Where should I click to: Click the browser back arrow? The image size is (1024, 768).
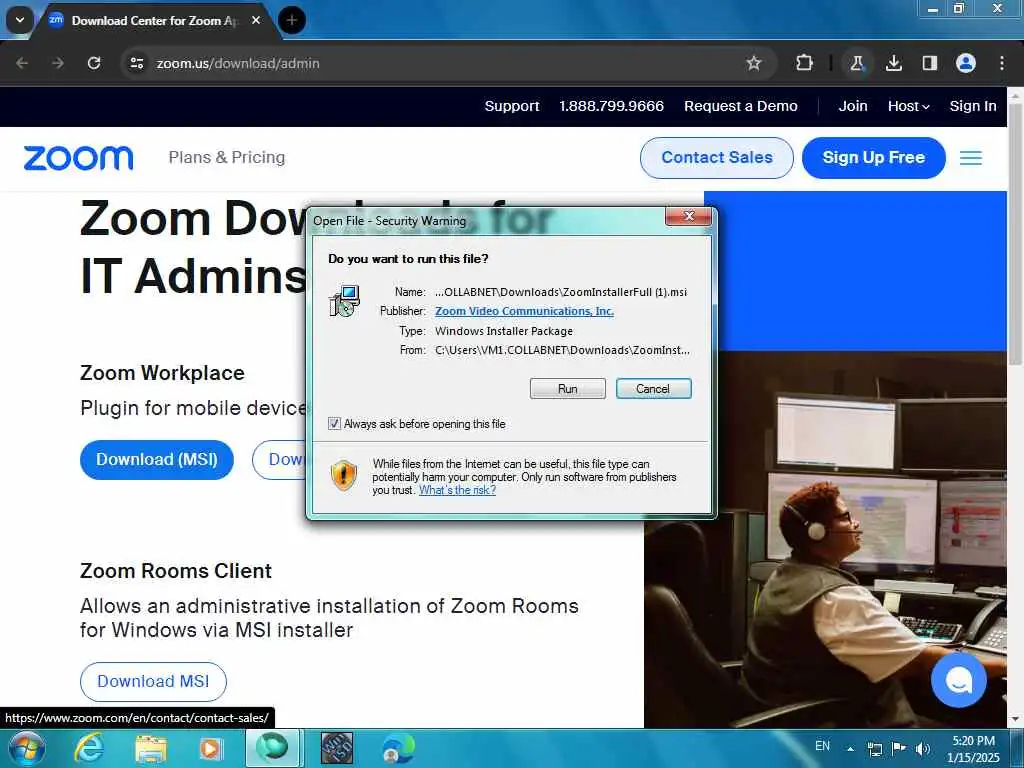pos(22,63)
